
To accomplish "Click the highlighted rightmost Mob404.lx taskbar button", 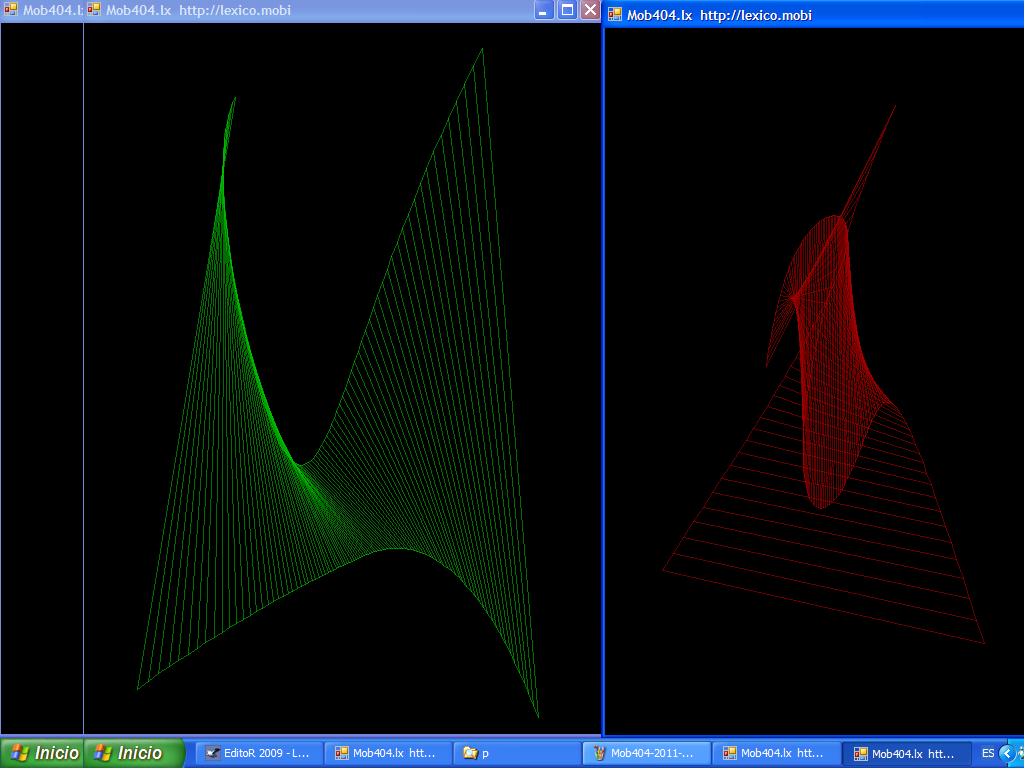I will pyautogui.click(x=906, y=753).
